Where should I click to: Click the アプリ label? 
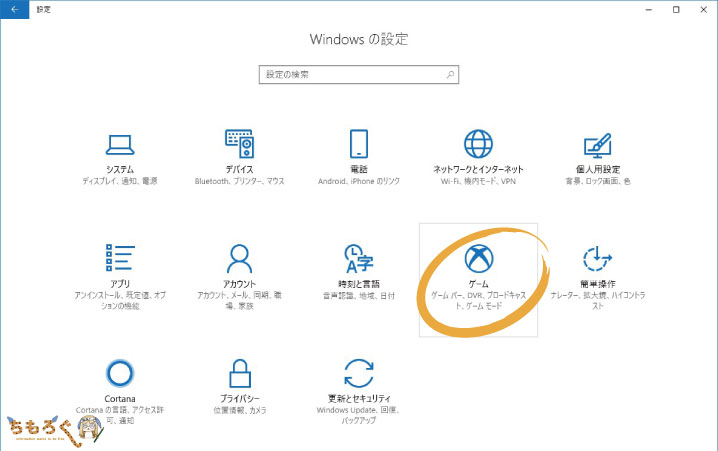120,284
